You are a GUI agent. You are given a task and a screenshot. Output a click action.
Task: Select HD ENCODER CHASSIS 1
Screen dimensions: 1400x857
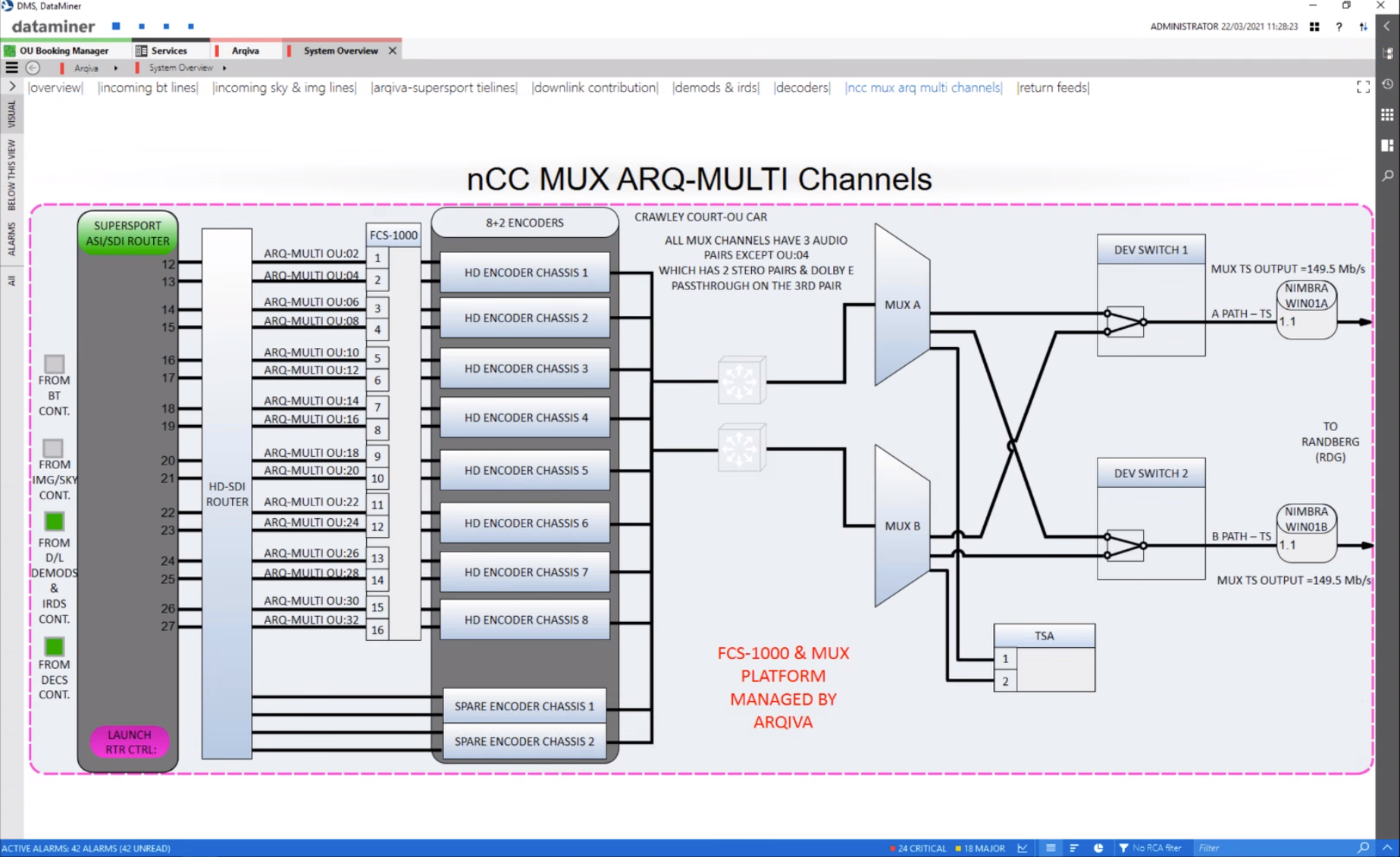pos(525,272)
